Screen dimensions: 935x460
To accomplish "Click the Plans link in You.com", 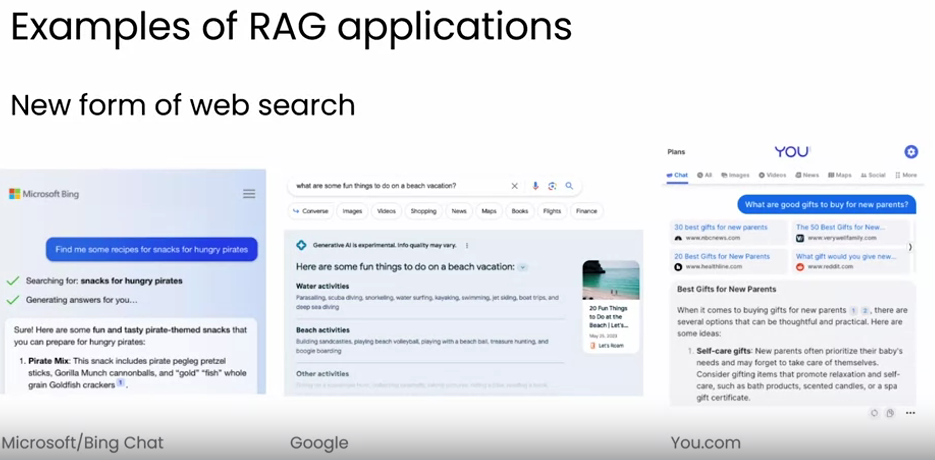I will click(676, 152).
